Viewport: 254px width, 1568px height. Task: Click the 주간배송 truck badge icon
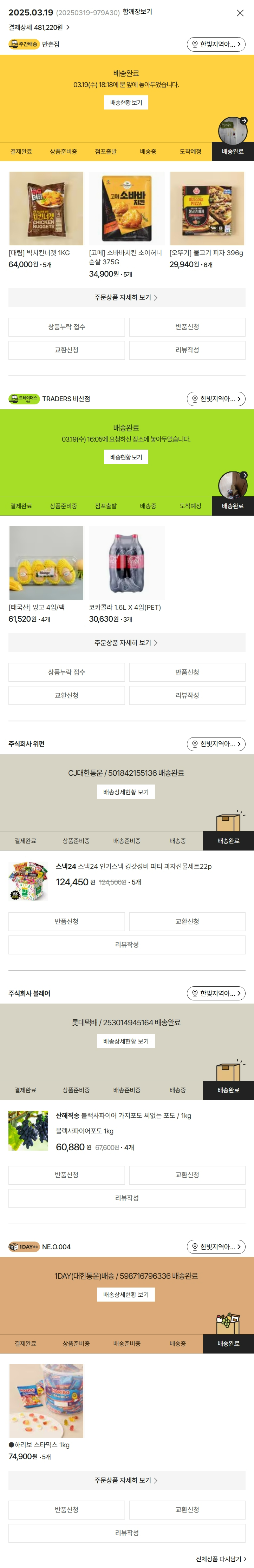(x=23, y=45)
